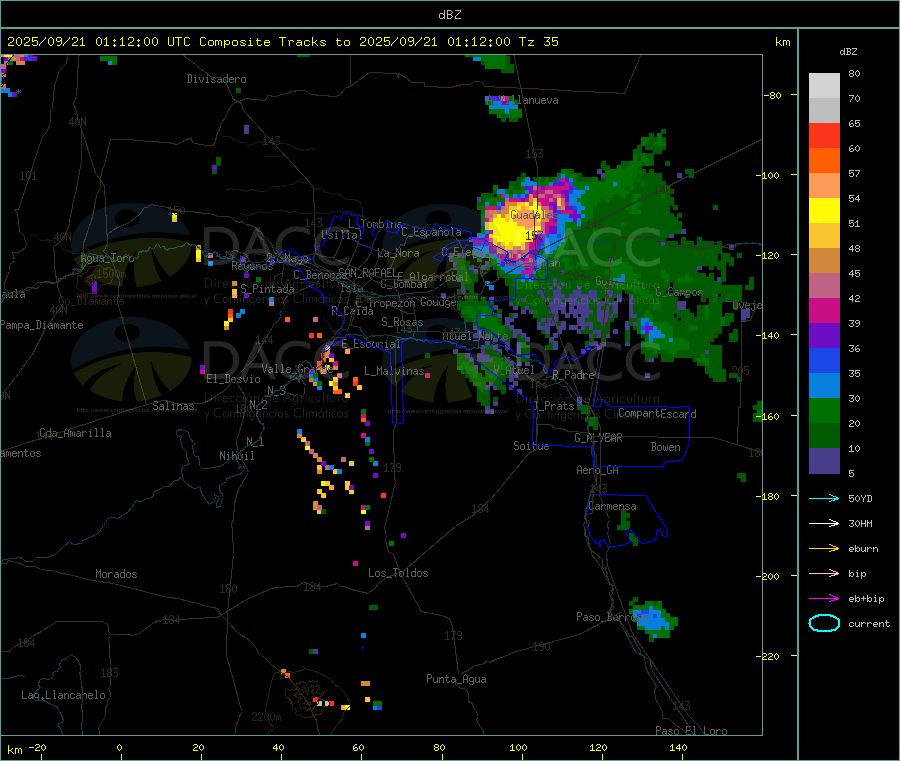Click the L_Malvinas map label

(x=394, y=371)
